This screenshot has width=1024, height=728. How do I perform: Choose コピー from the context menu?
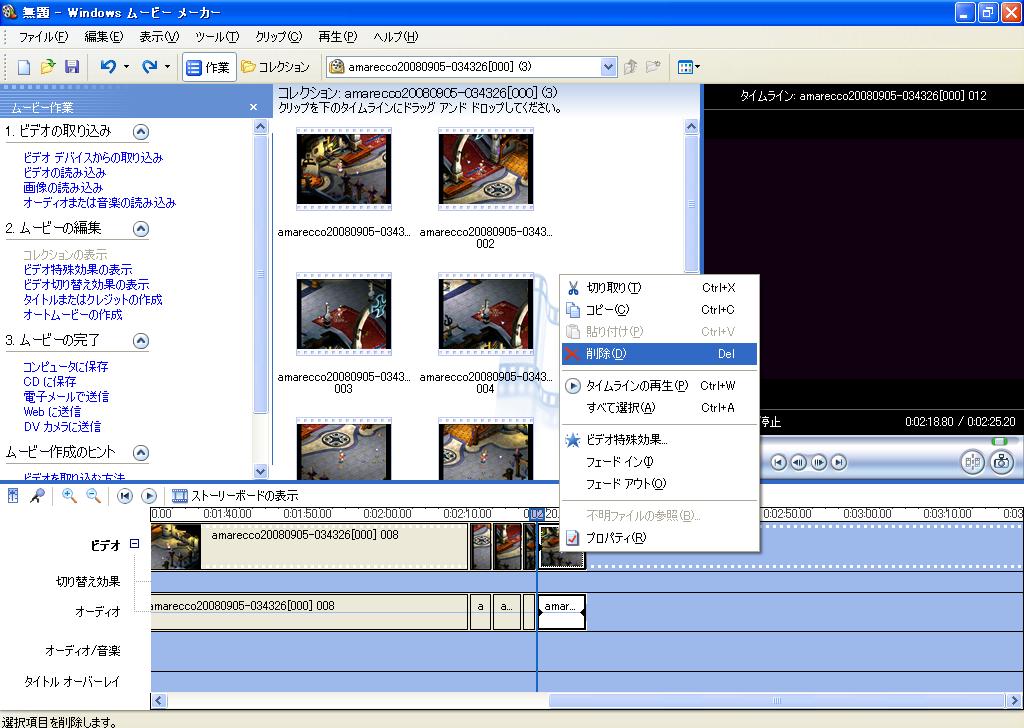[x=660, y=309]
